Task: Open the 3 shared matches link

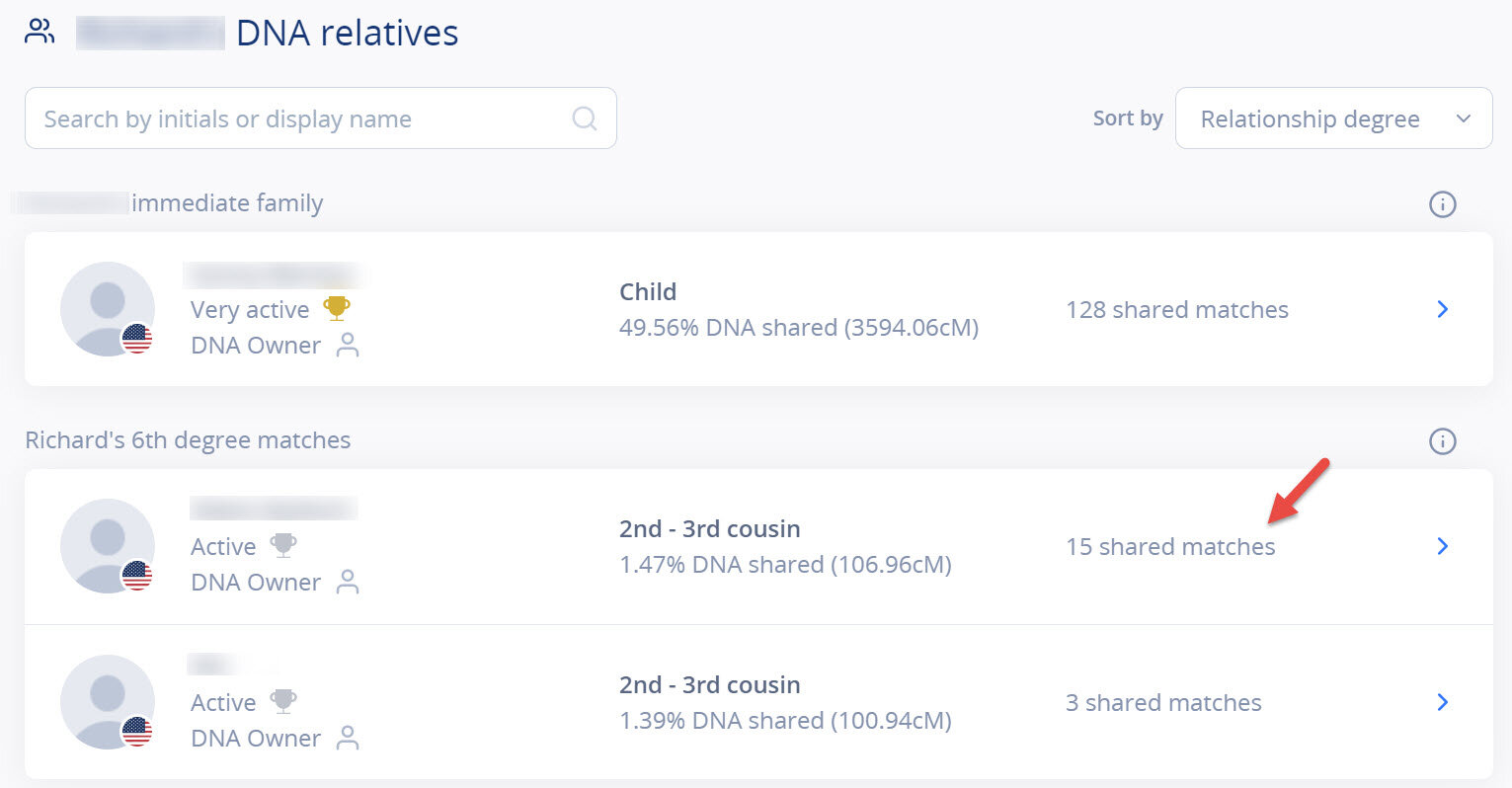Action: (x=1163, y=703)
